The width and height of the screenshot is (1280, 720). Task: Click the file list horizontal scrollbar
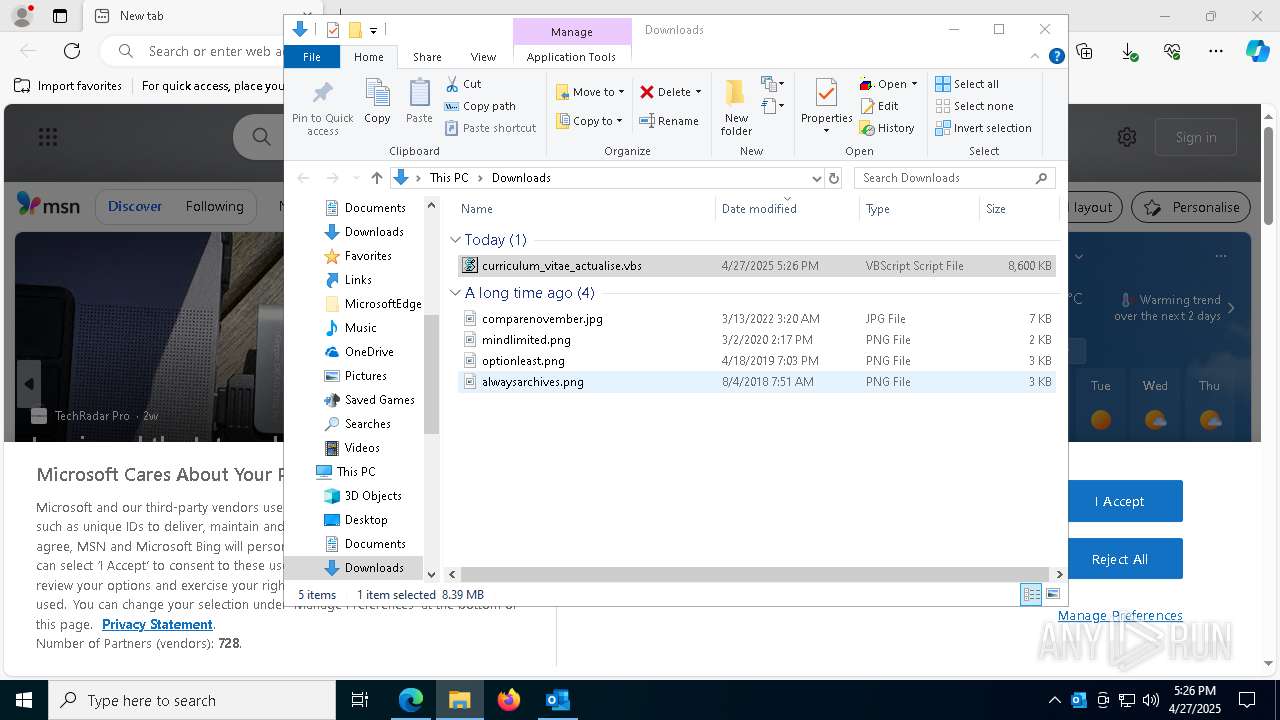756,574
